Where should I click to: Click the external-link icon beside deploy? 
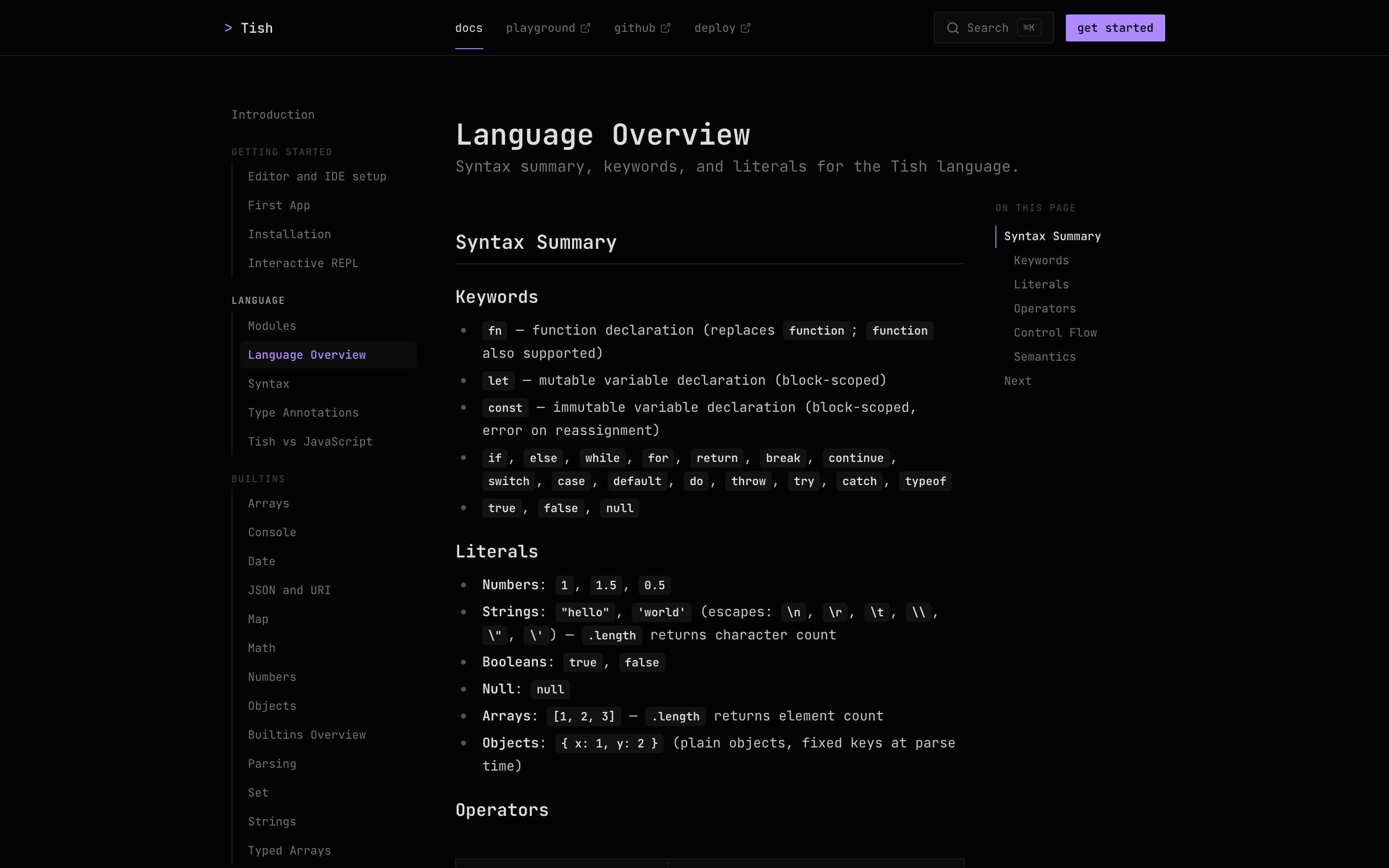(746, 28)
